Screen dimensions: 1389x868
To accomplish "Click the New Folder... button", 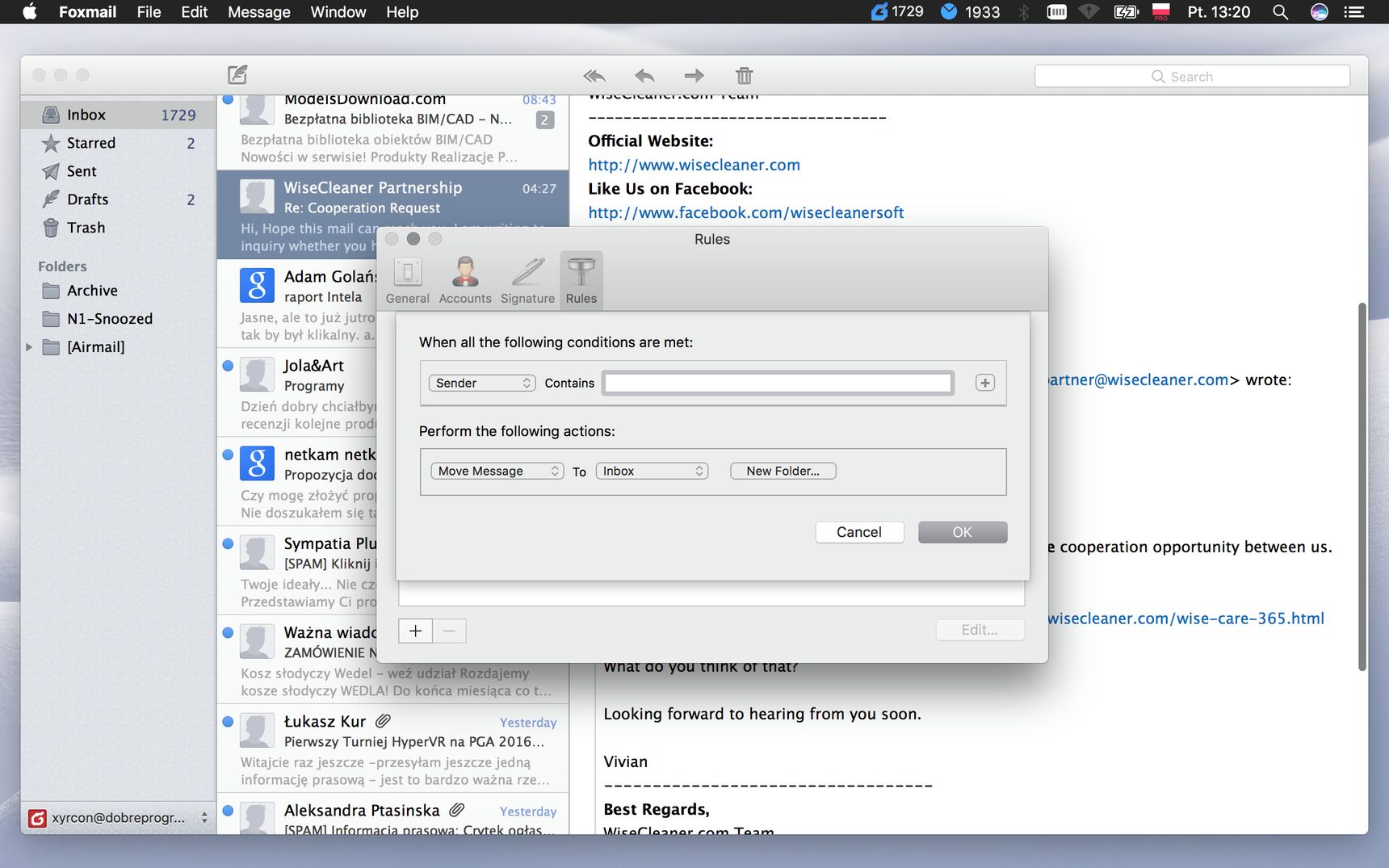I will [x=783, y=471].
